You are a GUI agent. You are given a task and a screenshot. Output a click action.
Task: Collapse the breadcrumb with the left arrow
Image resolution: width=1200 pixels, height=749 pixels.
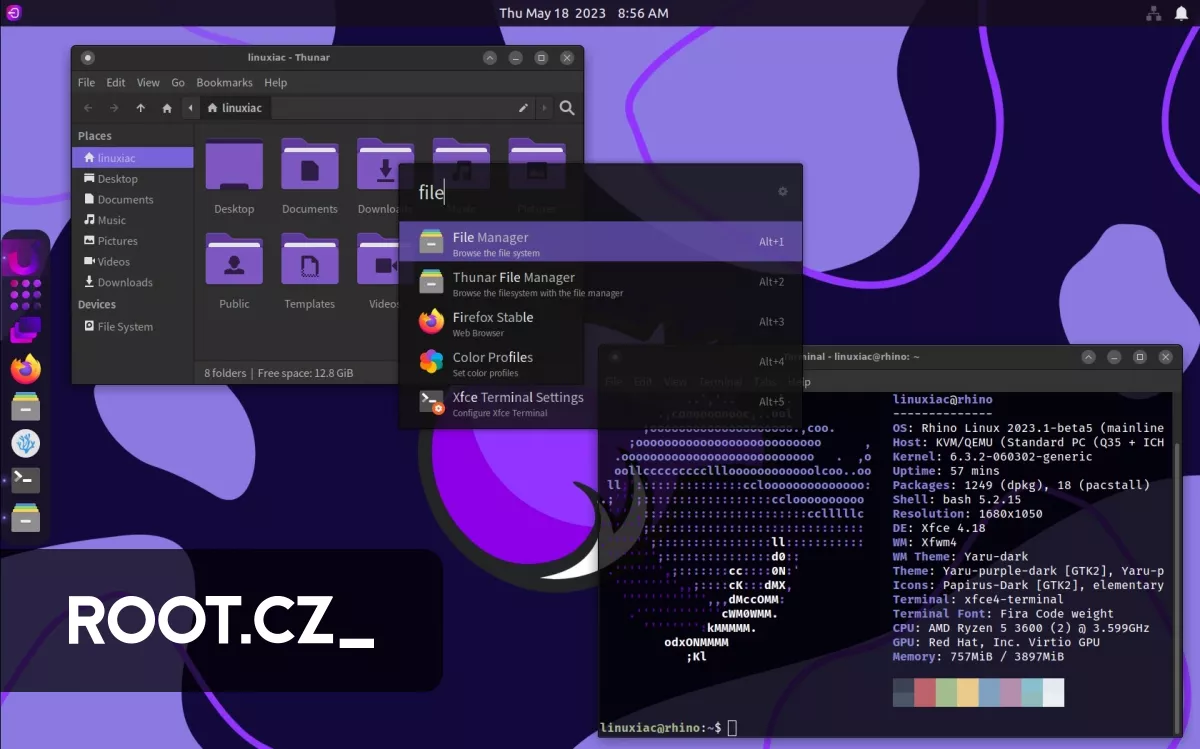pyautogui.click(x=190, y=107)
